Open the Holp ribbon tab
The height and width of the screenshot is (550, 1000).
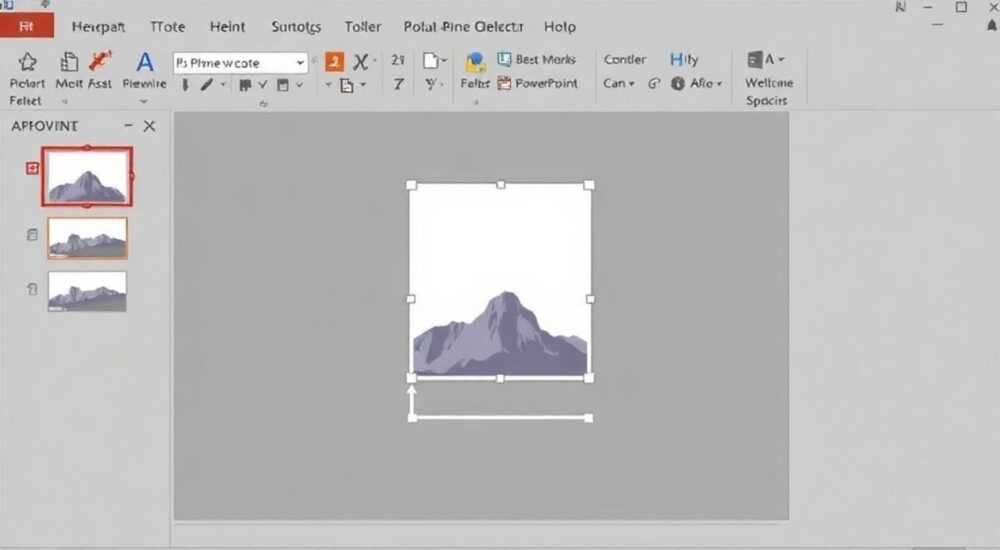(x=560, y=27)
